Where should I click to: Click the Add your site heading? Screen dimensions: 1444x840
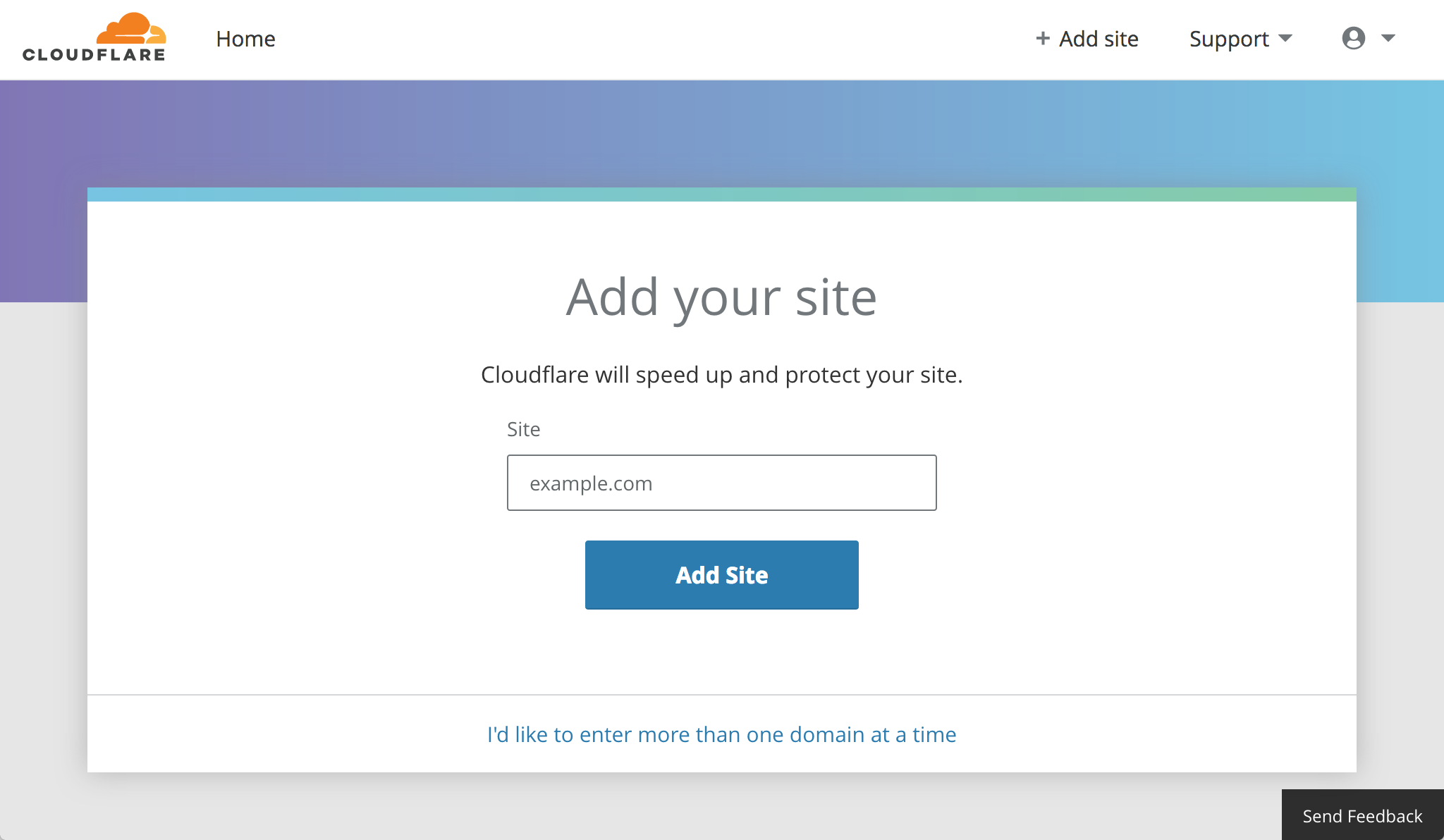(x=721, y=296)
